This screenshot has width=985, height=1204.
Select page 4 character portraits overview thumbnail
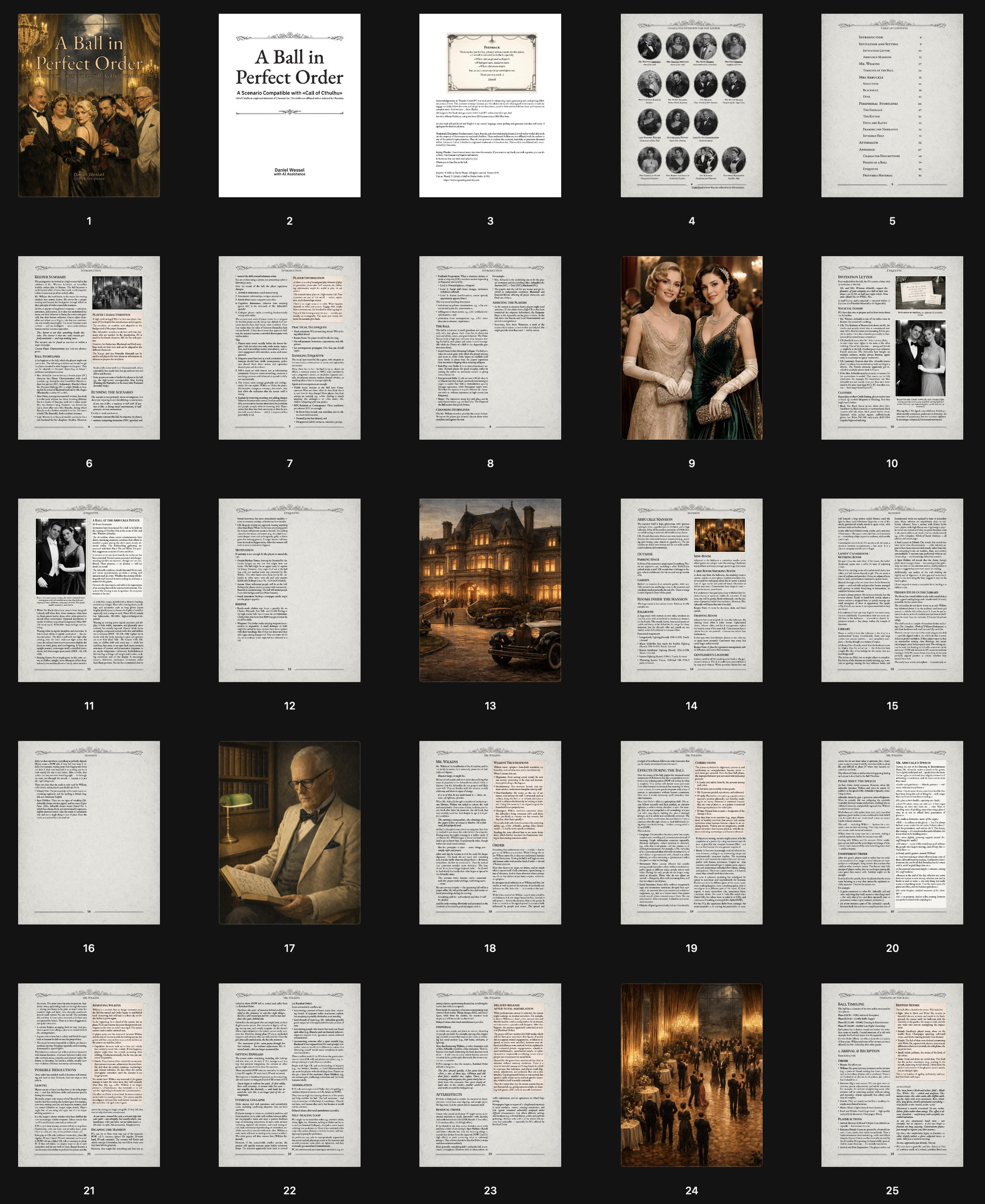pos(691,106)
